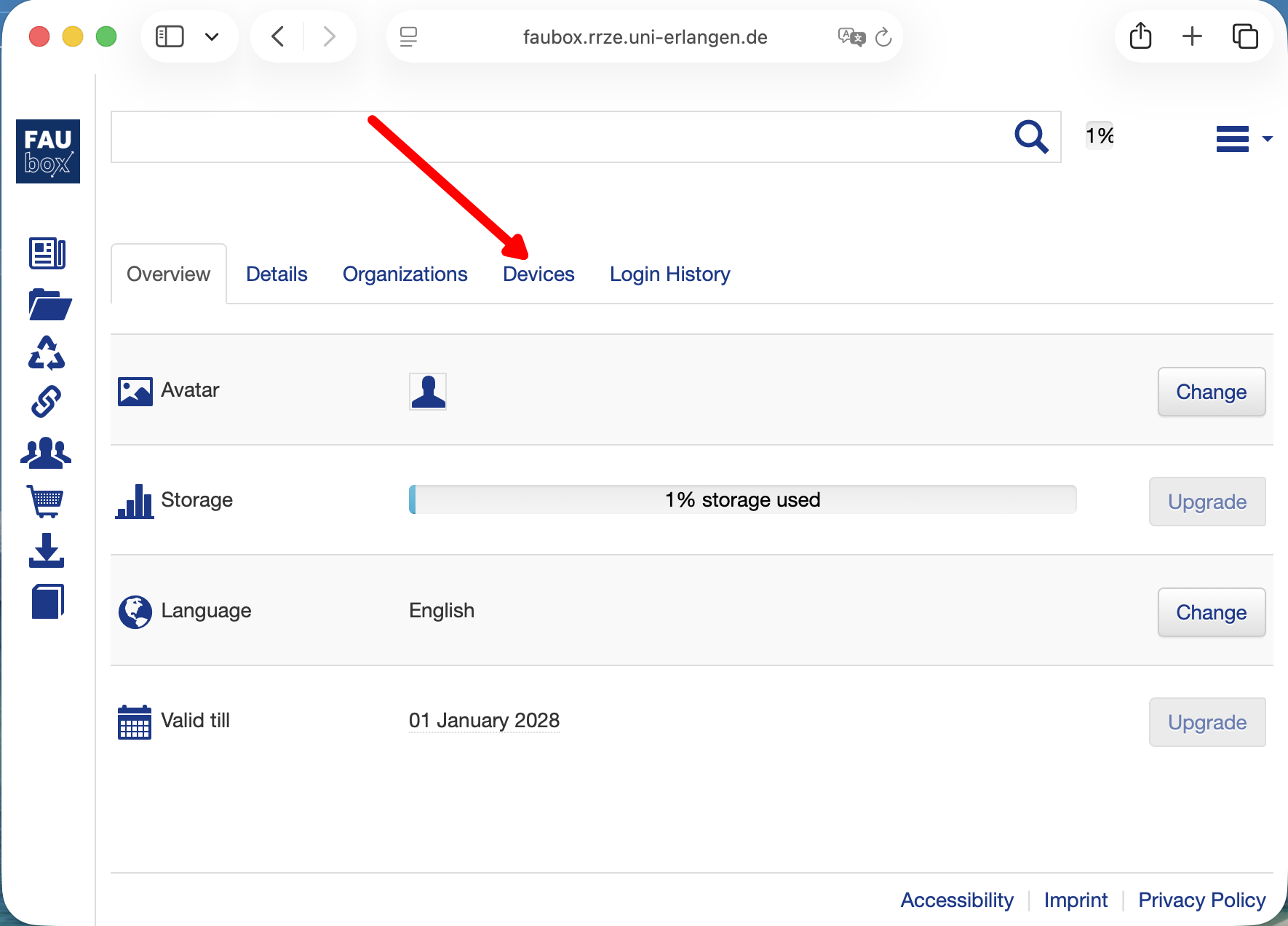This screenshot has height=926, width=1288.
Task: Open the recycle bin sidebar icon
Action: (47, 353)
